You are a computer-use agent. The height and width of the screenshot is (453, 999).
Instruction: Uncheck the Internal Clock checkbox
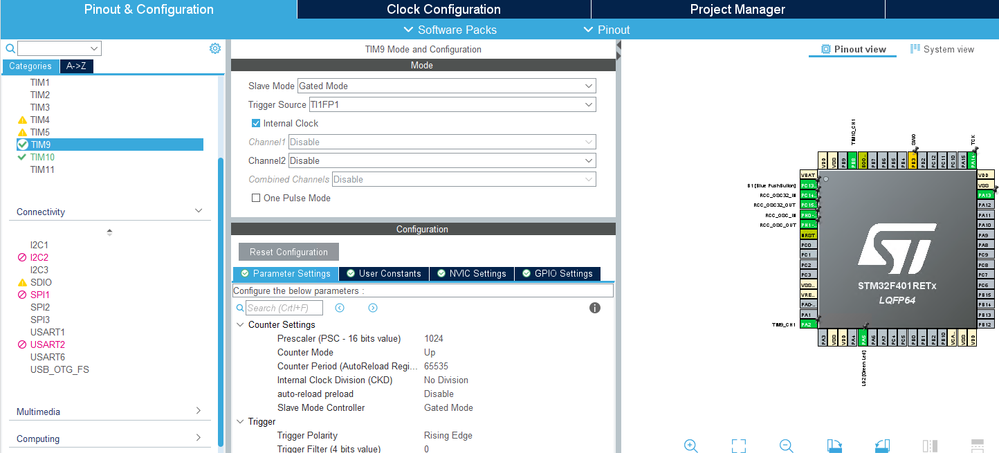(x=256, y=123)
